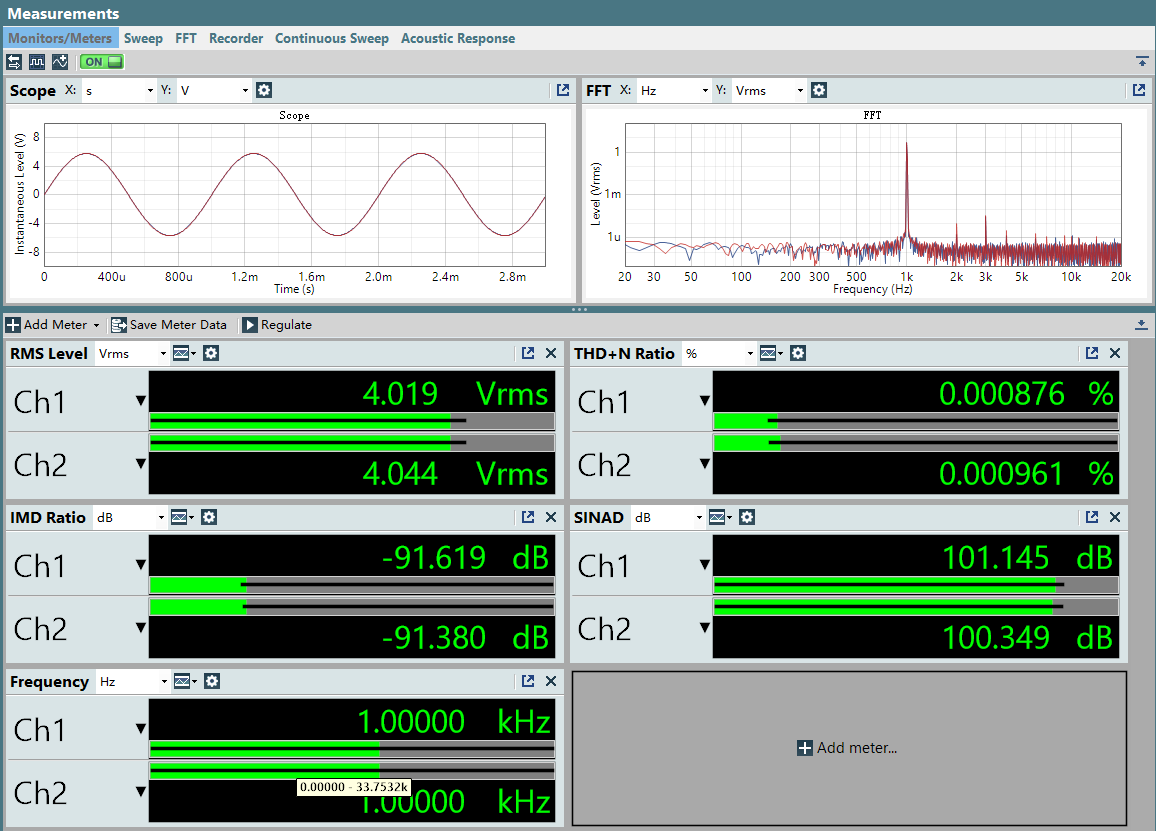Click THD+N Ratio graph view icon
The height and width of the screenshot is (831, 1156).
coord(770,353)
